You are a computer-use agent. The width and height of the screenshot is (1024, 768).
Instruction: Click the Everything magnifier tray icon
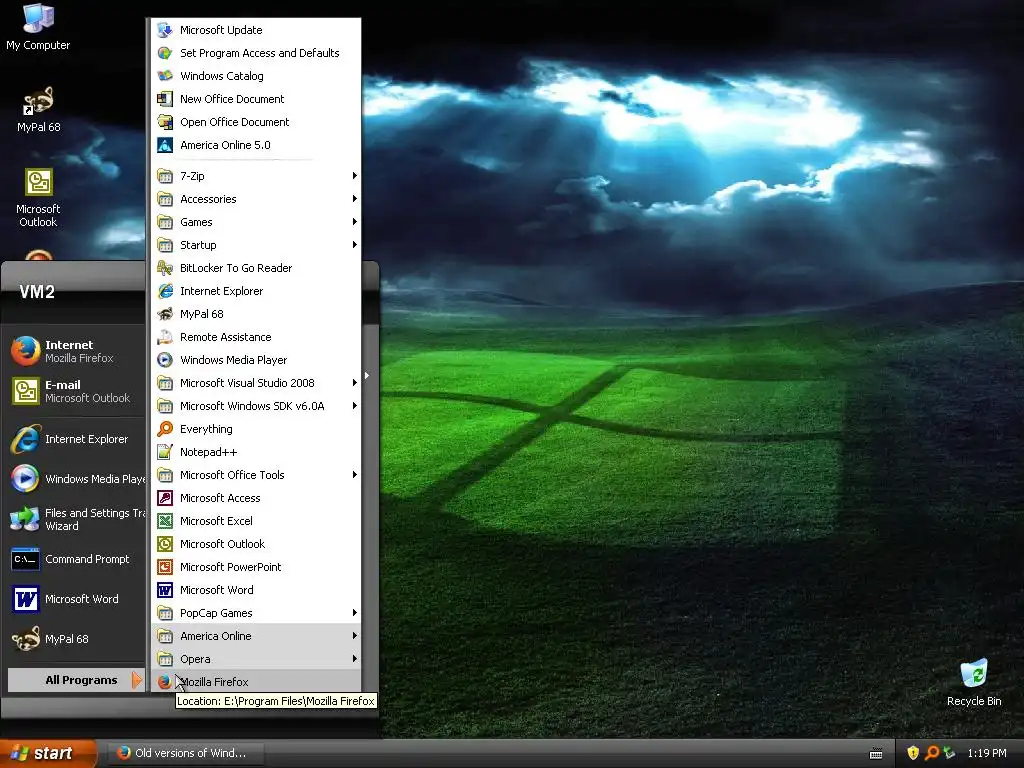pyautogui.click(x=932, y=753)
